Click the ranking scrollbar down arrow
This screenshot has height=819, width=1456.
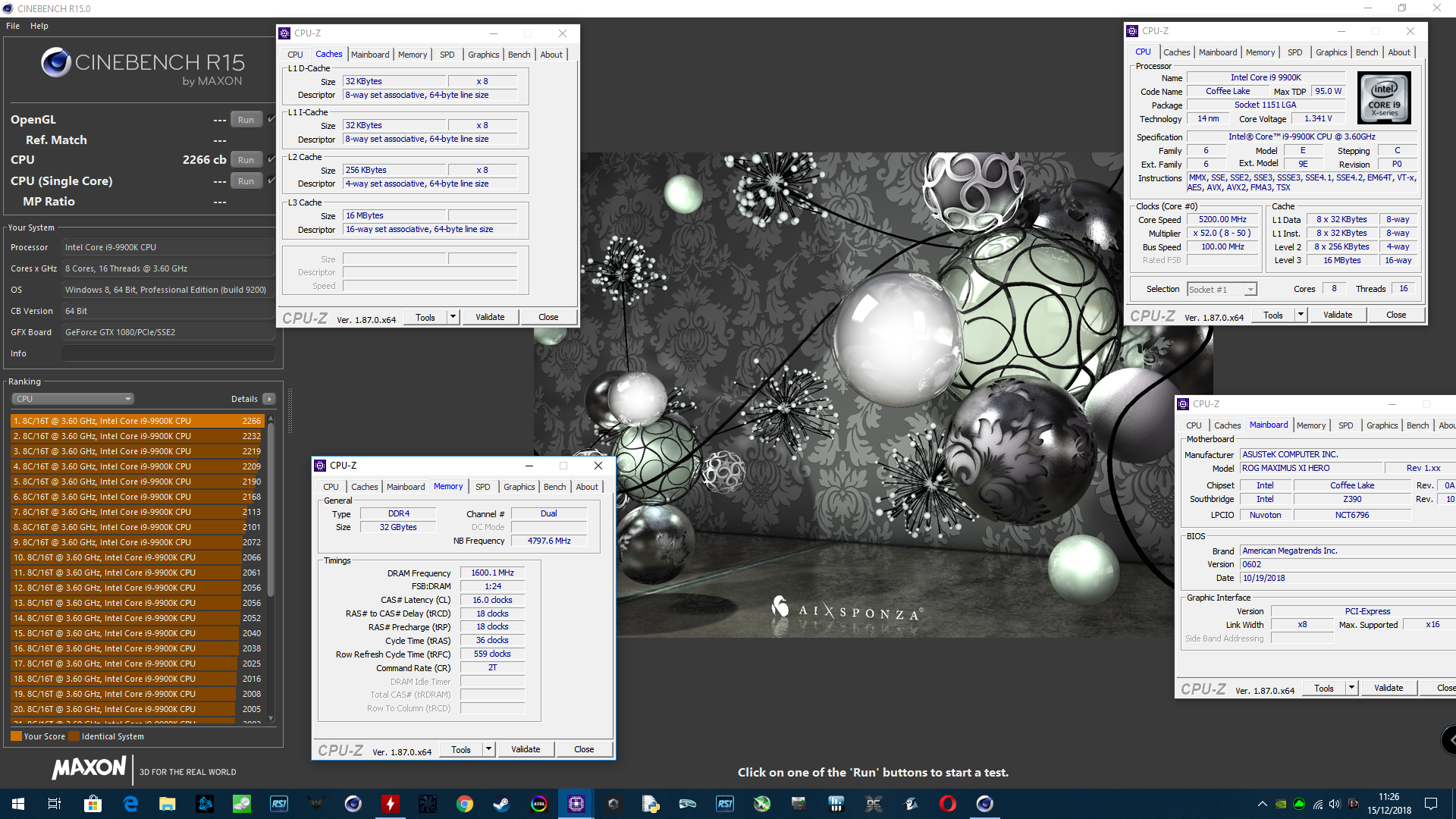coord(271,718)
